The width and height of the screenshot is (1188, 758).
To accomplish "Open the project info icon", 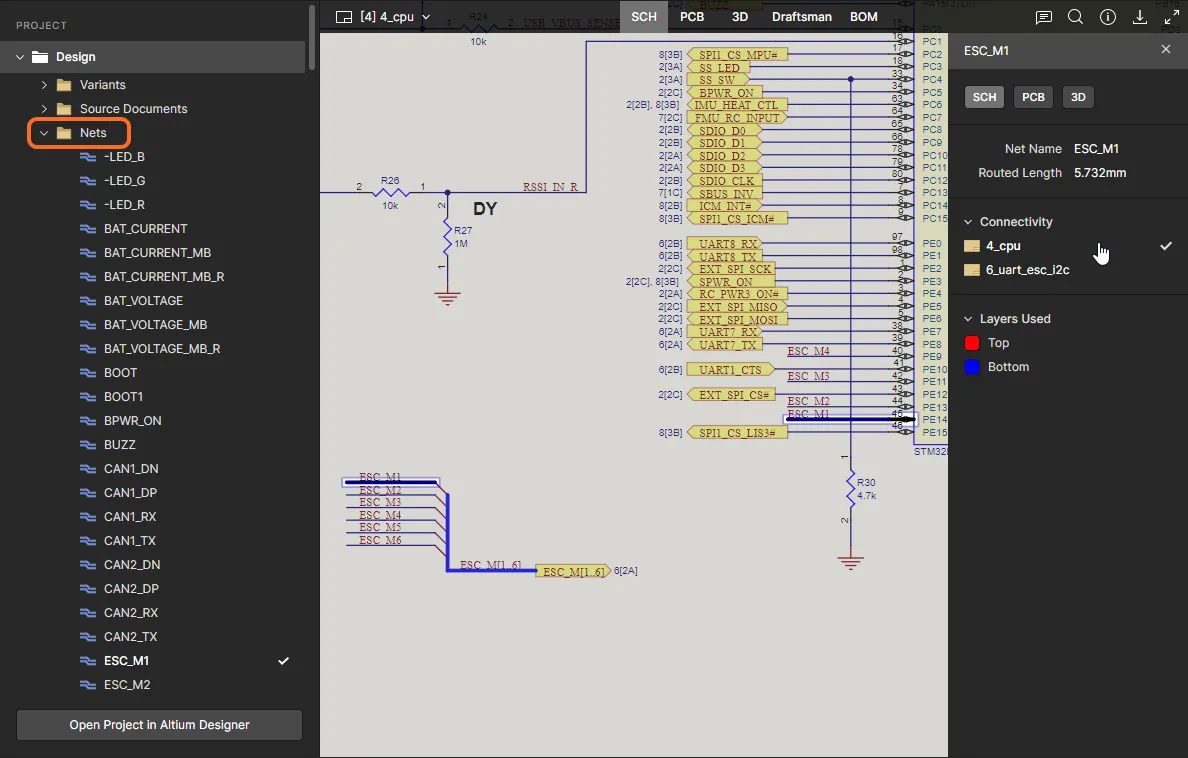I will tap(1107, 17).
